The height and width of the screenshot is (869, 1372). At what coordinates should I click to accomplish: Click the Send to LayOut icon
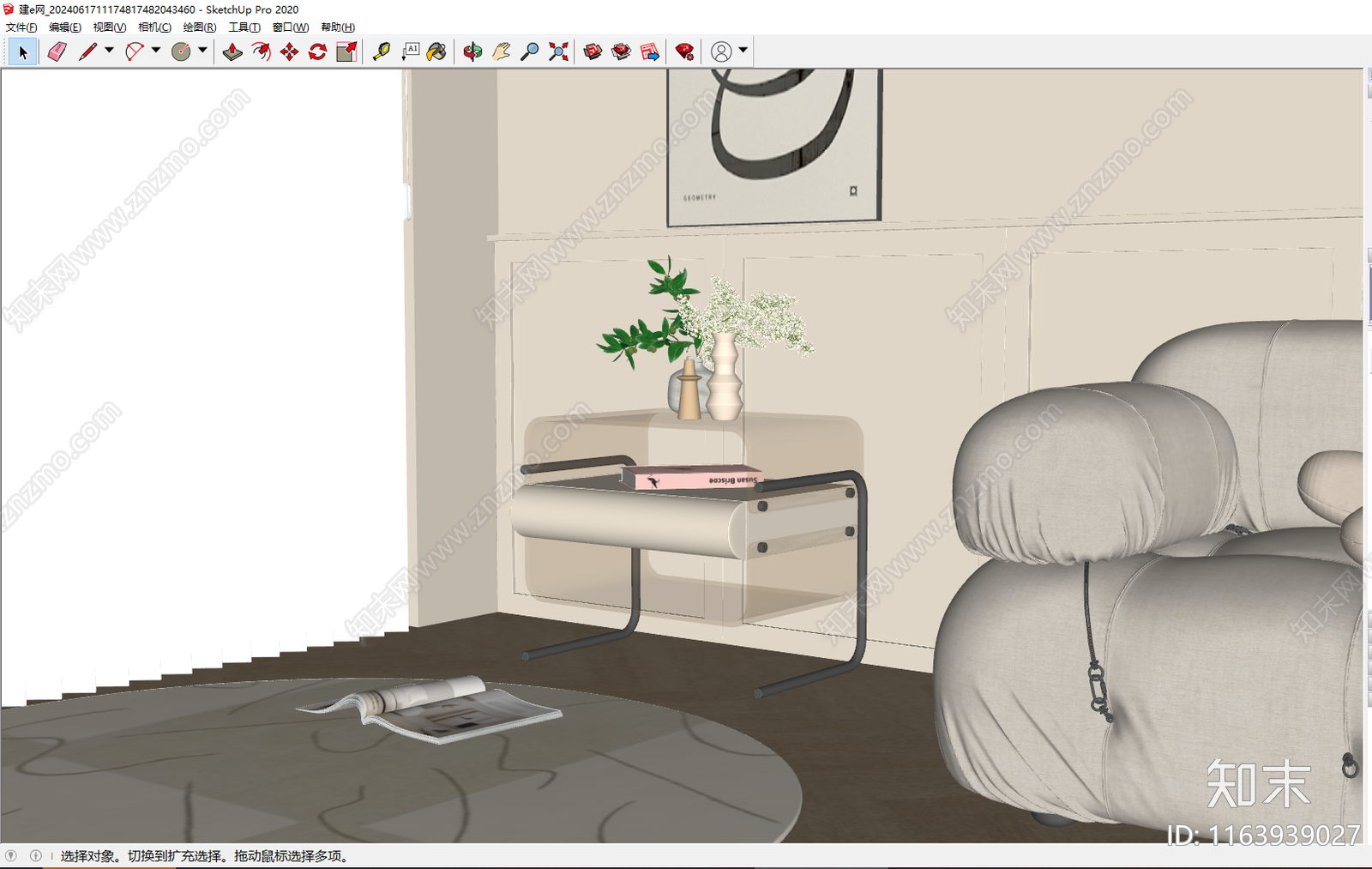tap(650, 52)
